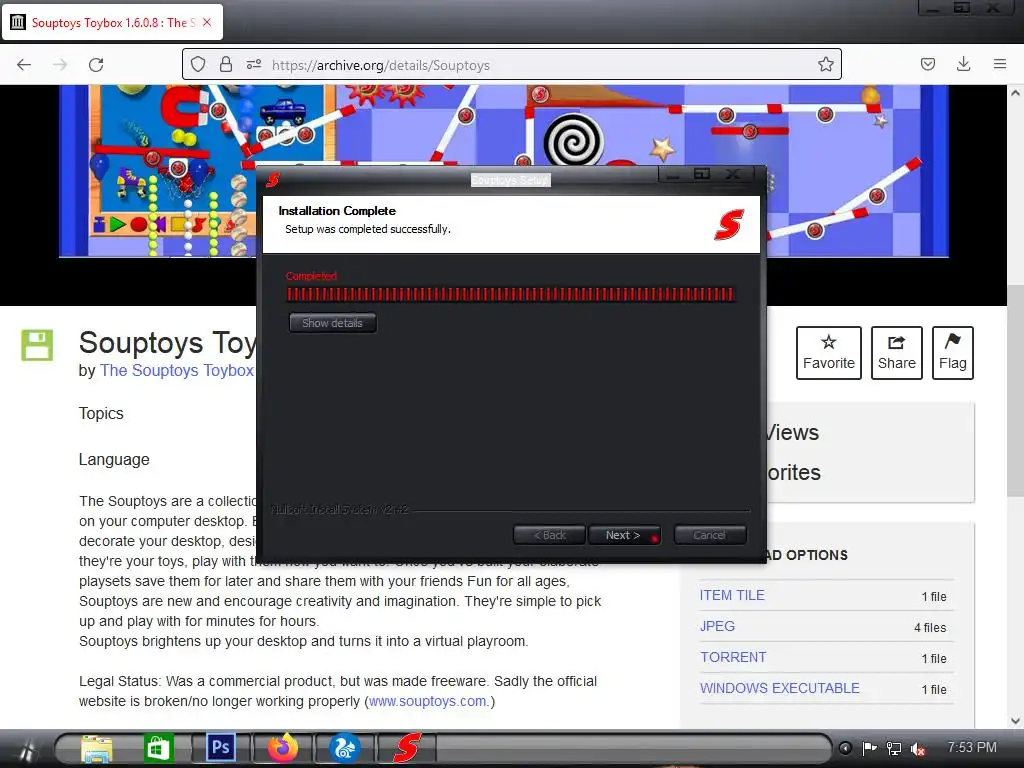1024x768 pixels.
Task: Click the scroll-down arrow of the page scrollbar
Action: 1015,721
